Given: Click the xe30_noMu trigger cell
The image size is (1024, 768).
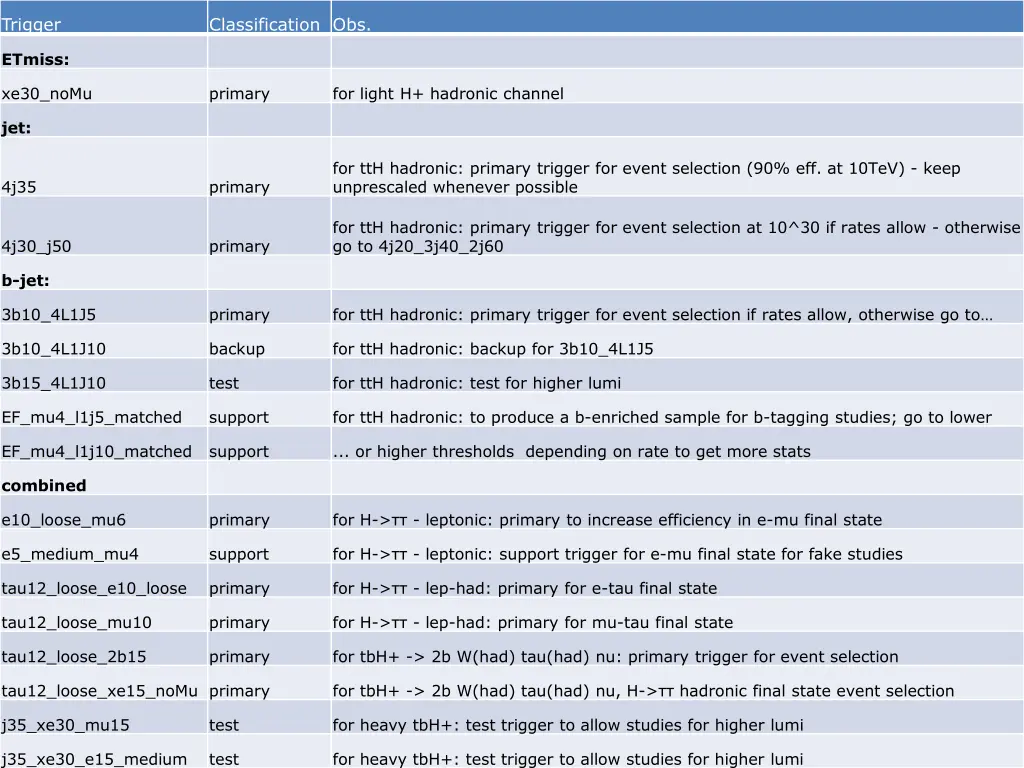Looking at the screenshot, I should [x=103, y=86].
